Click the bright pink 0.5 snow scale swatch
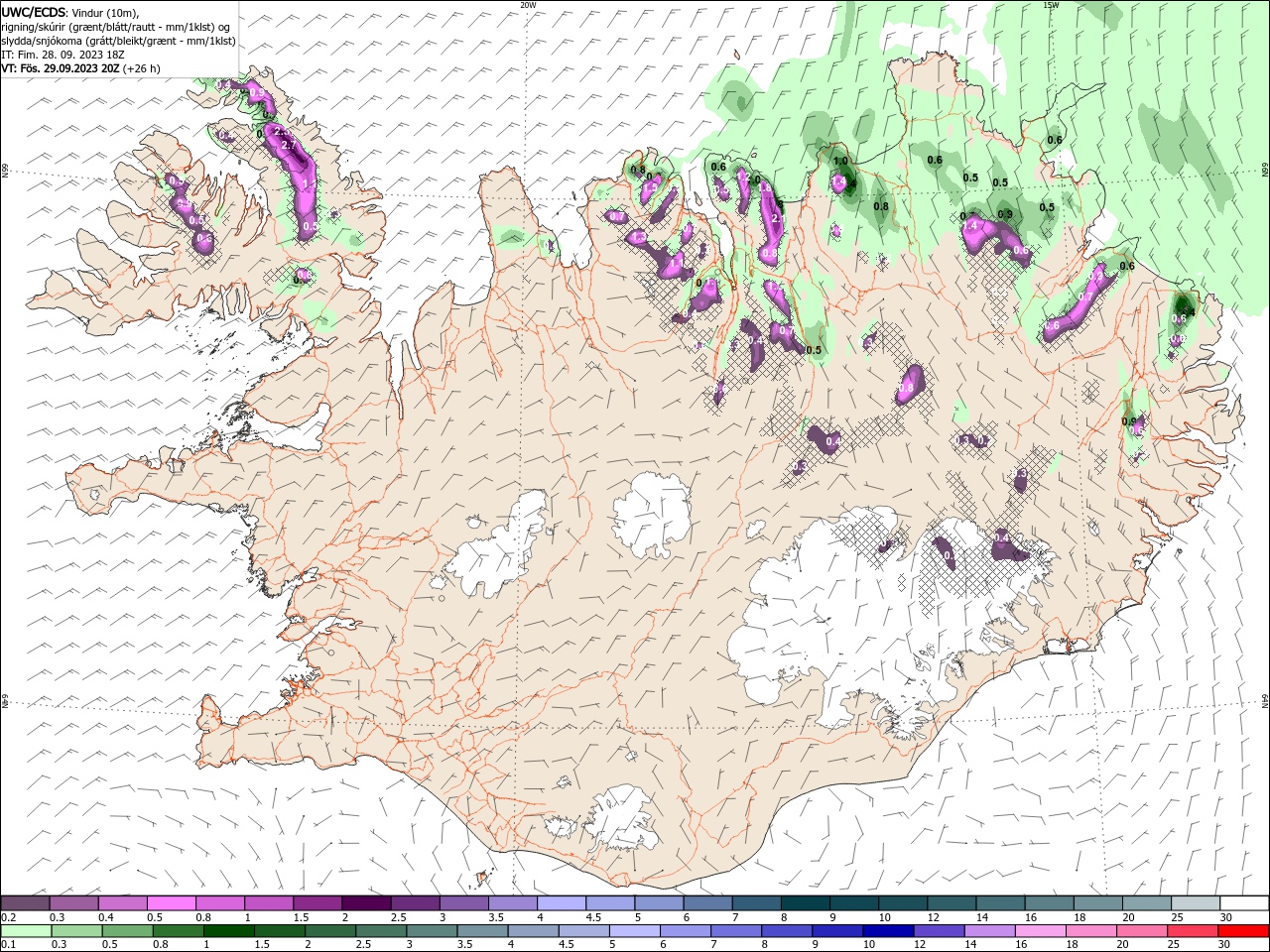 (x=172, y=903)
